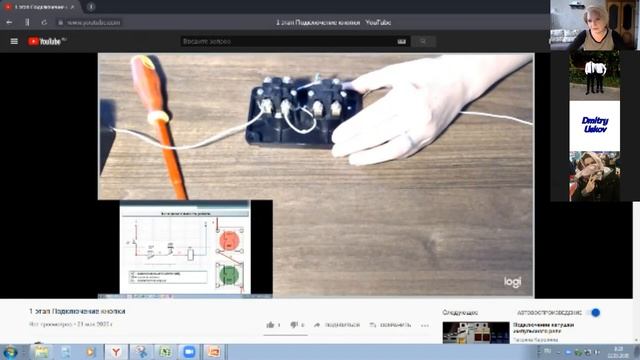
Task: Click the YouTube search input field
Action: 288,41
